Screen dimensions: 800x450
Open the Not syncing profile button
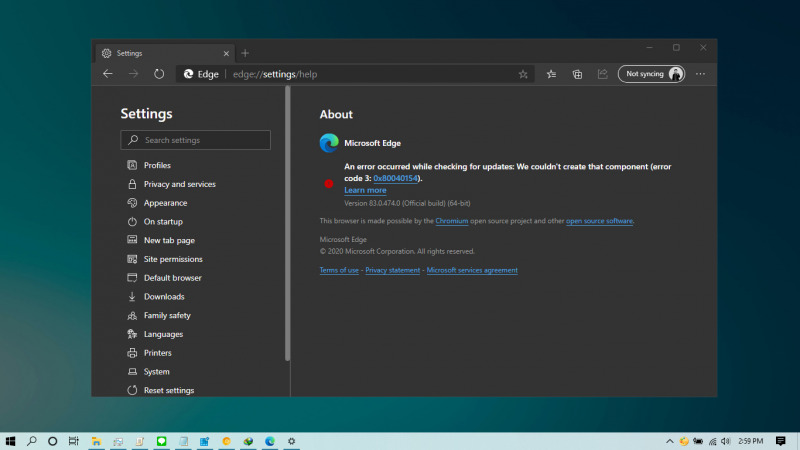[x=651, y=74]
